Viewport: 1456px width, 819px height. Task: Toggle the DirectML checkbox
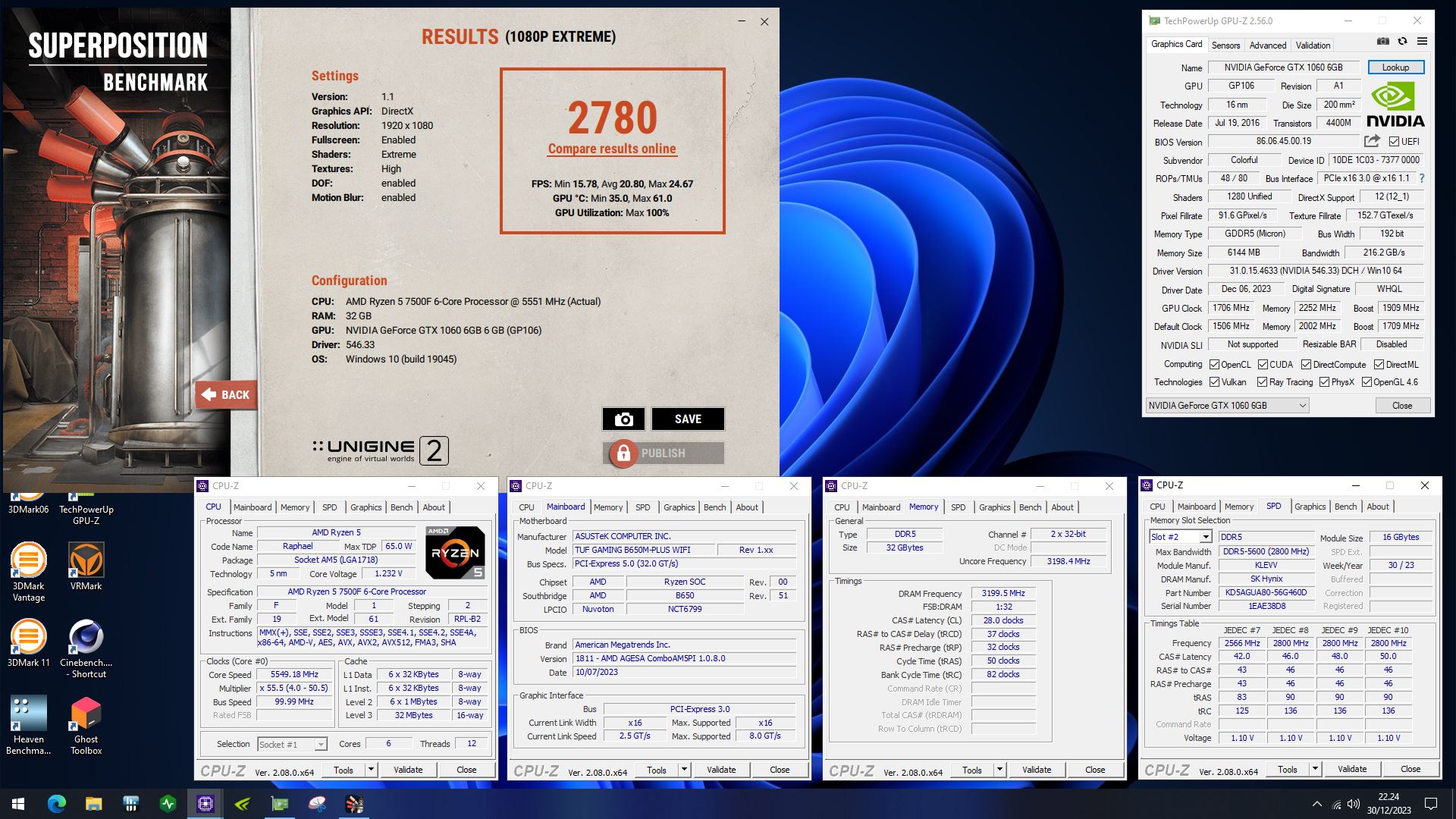click(x=1379, y=365)
